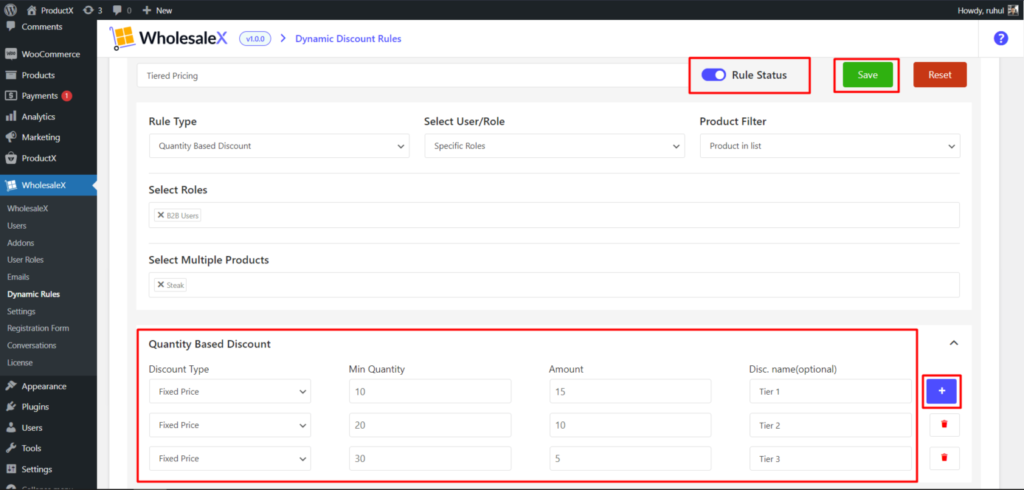1024x490 pixels.
Task: Open Discount Type dropdown for Tier 1
Action: [230, 391]
